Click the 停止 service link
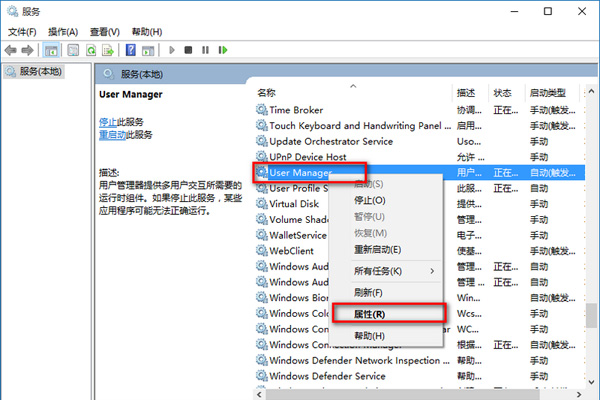This screenshot has height=400, width=600. click(108, 122)
